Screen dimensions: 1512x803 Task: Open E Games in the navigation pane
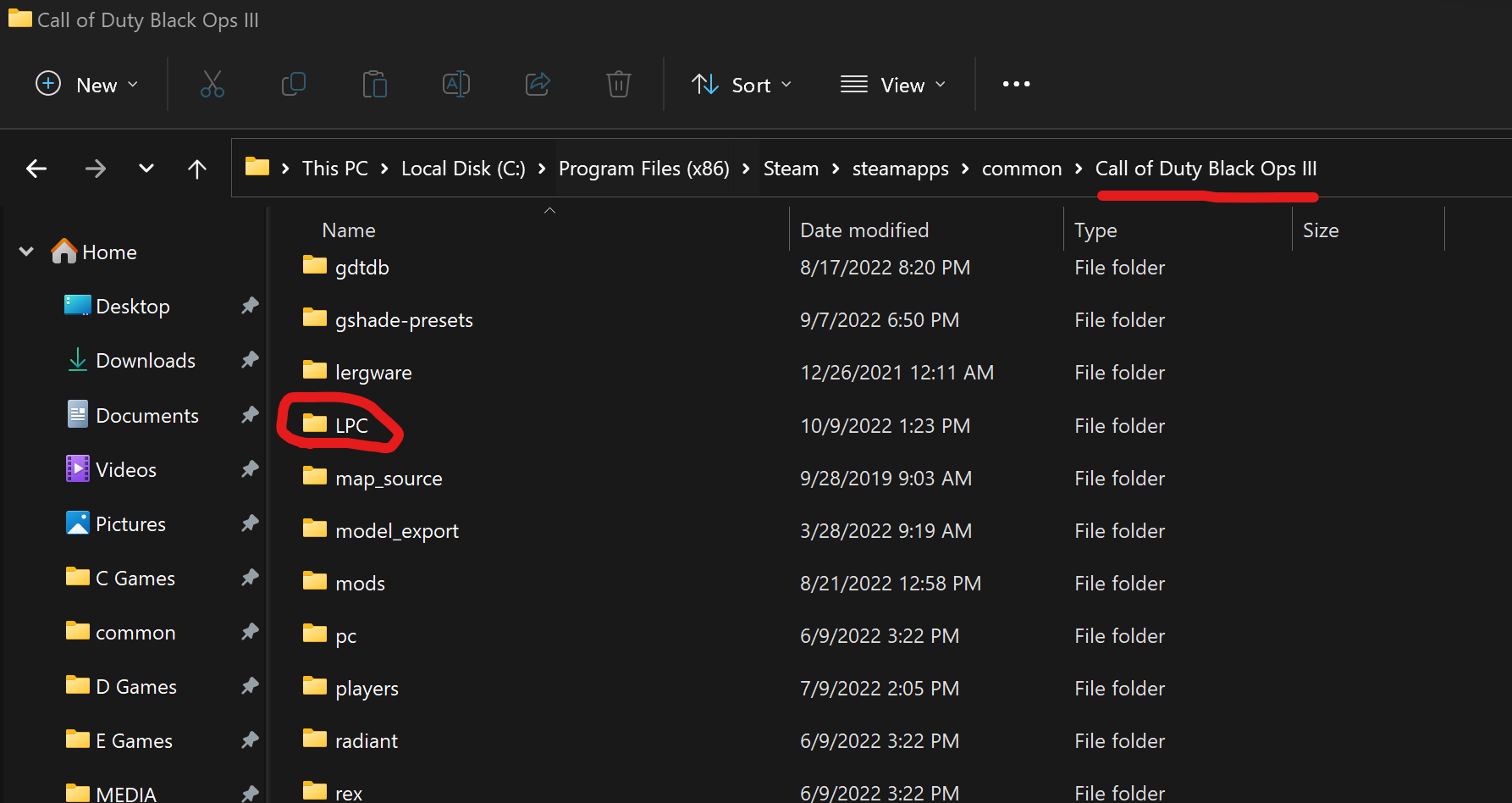134,740
